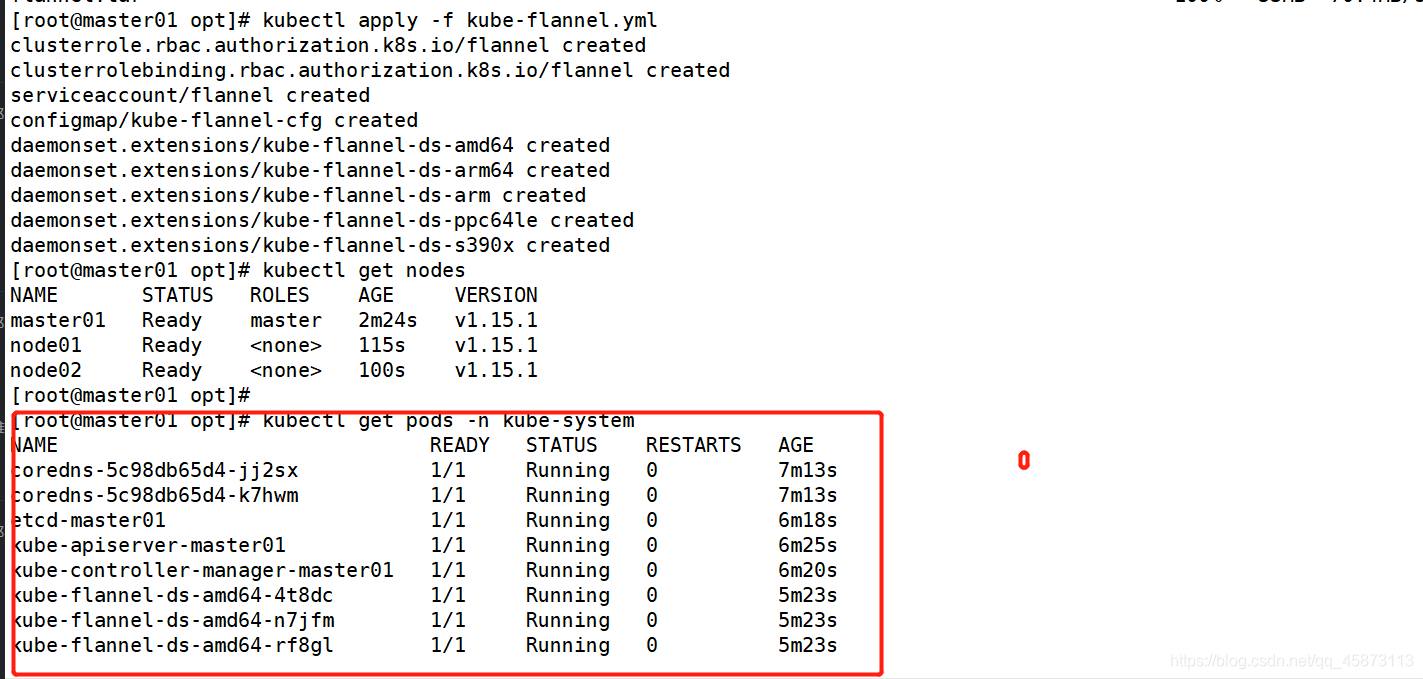
Task: Click the '2m24s' age value of master01
Action: [388, 320]
